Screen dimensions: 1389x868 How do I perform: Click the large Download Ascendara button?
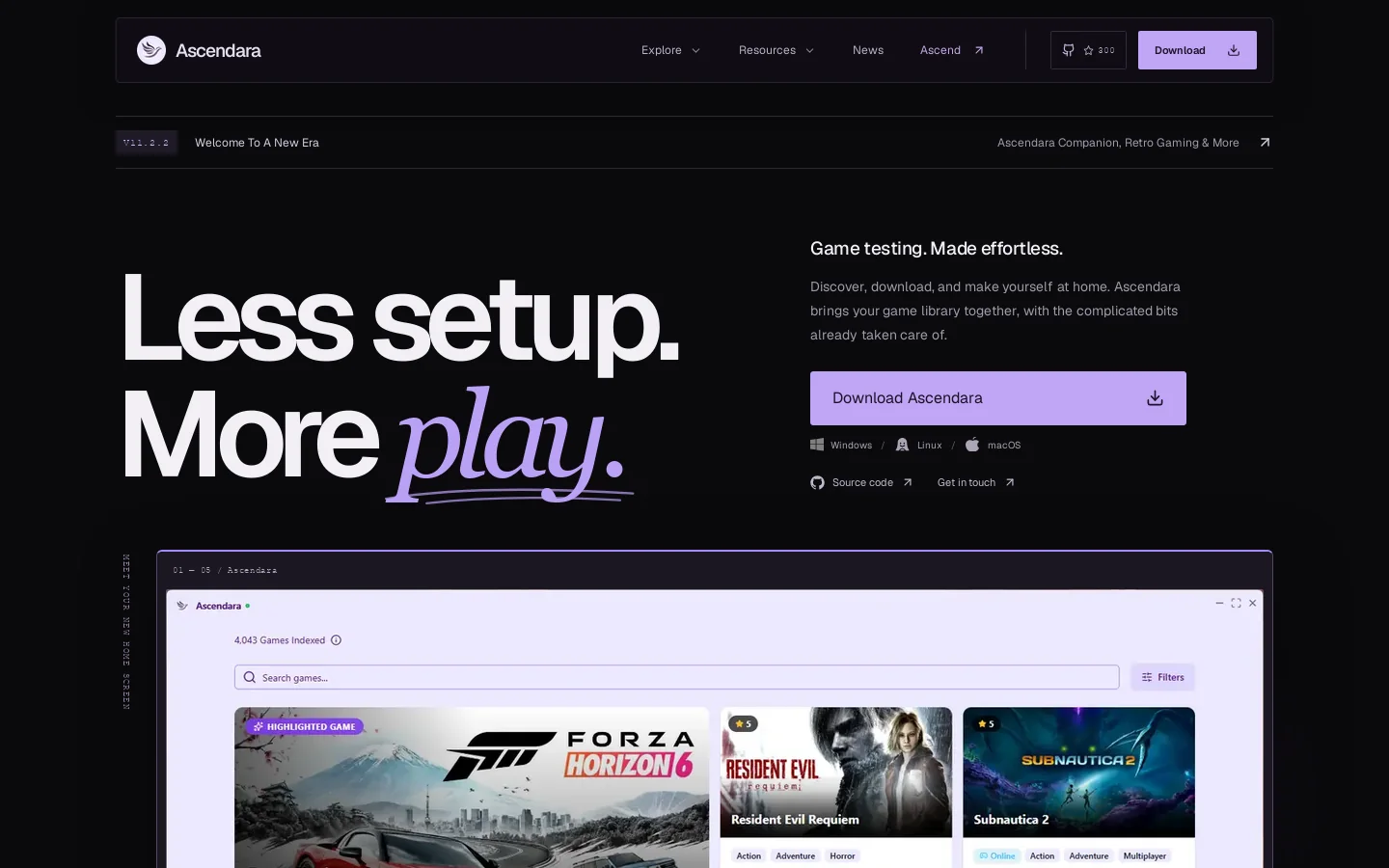click(x=998, y=398)
